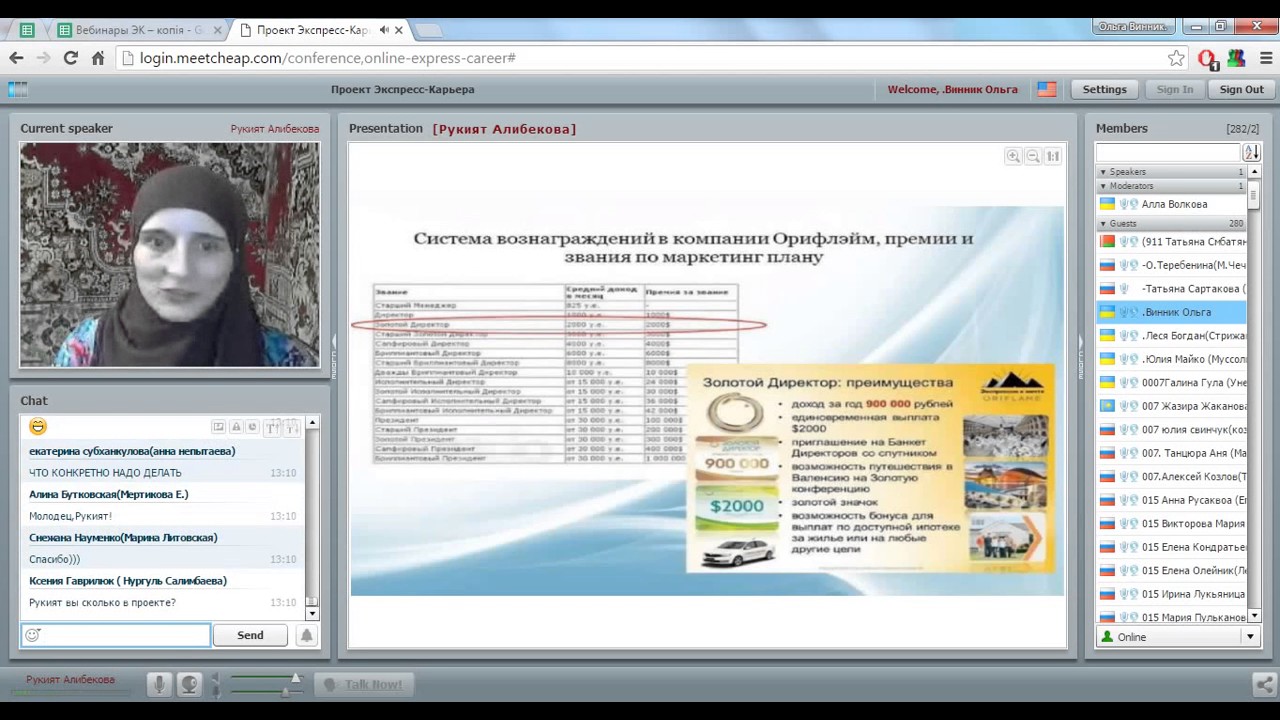Open the Opera extension icon
Screen dimensions: 1280x720
click(x=1207, y=59)
